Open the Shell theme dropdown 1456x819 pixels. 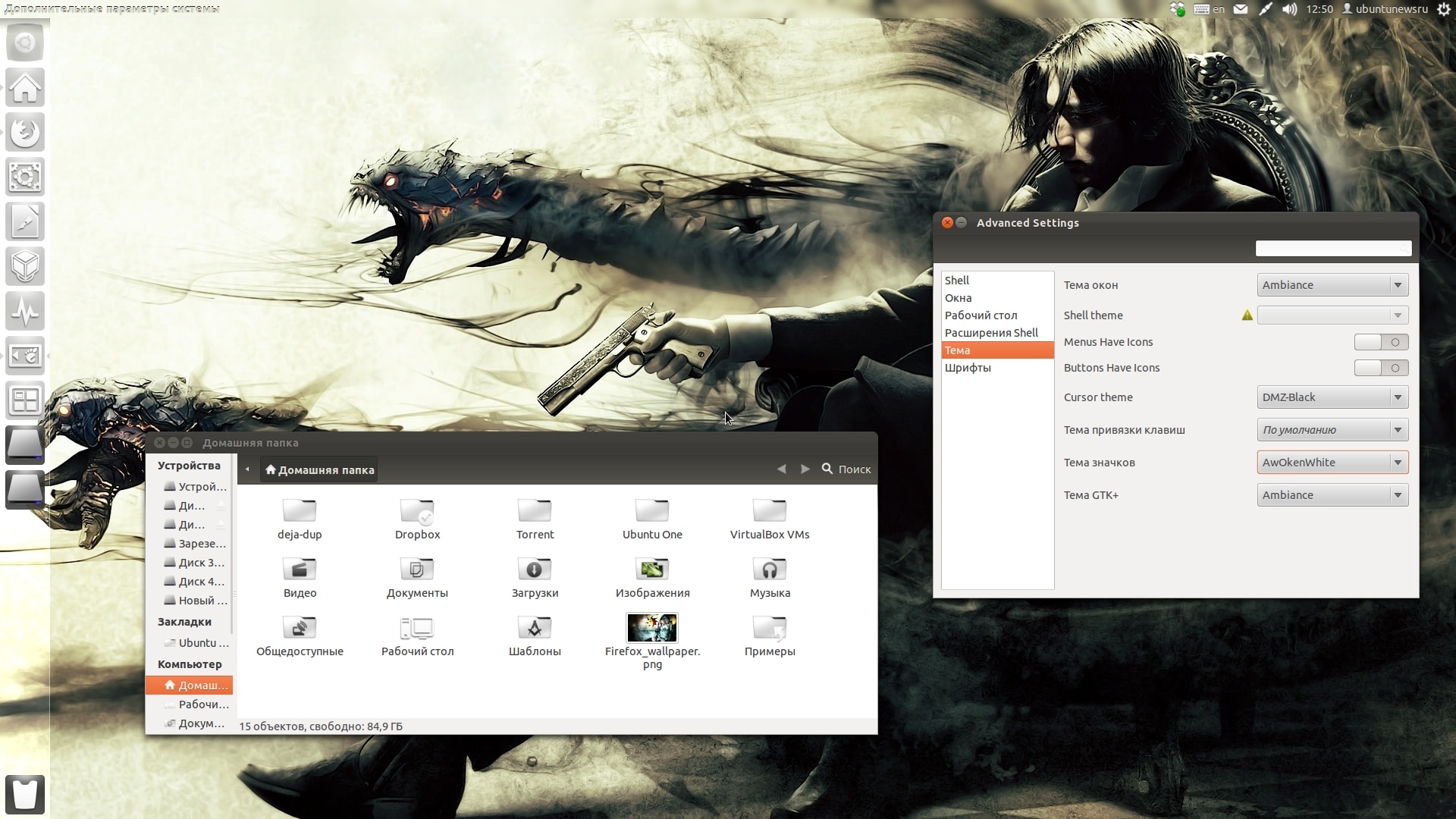pos(1332,315)
